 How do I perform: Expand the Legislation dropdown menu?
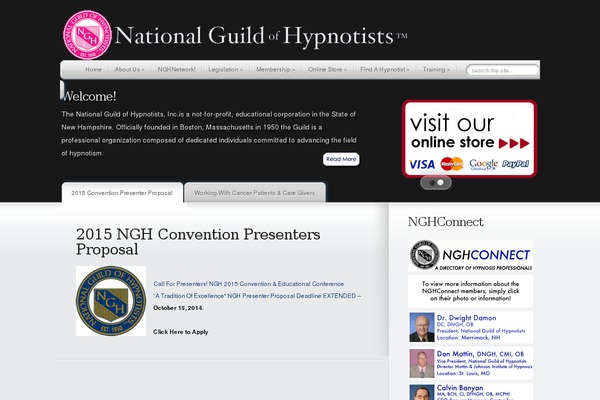click(x=225, y=70)
